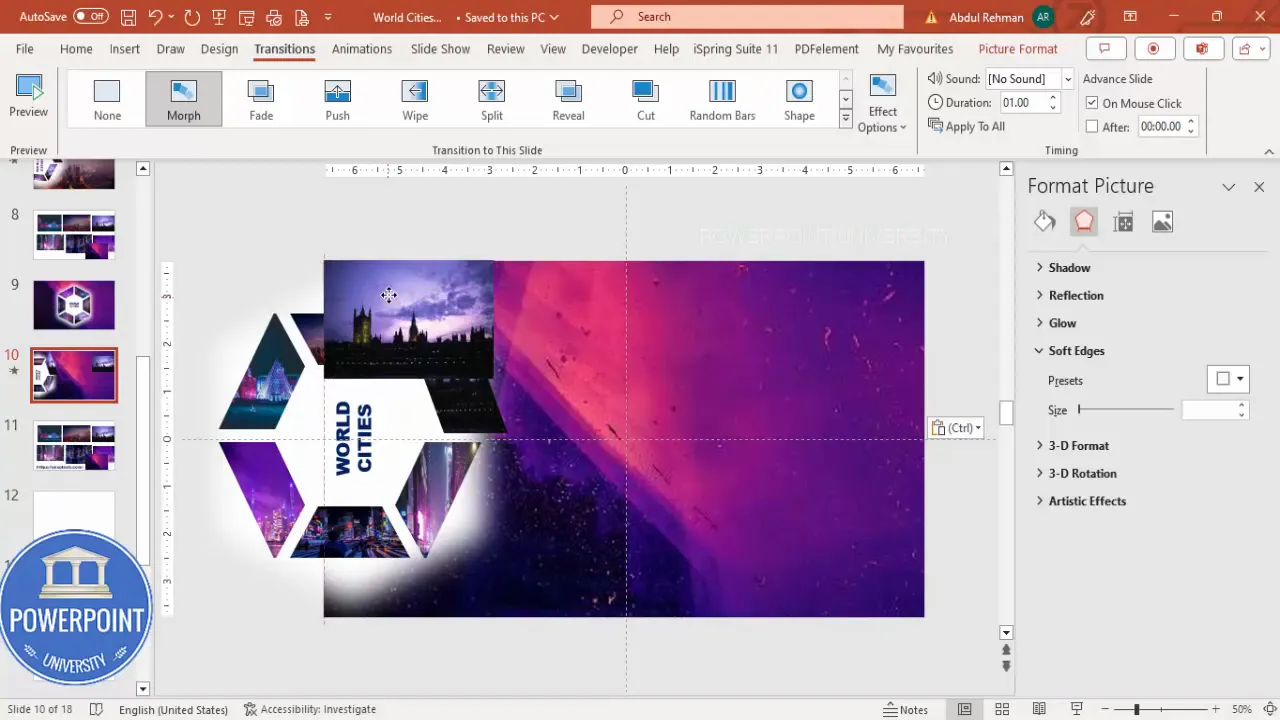The image size is (1280, 720).
Task: Collapse the Soft Edges section
Action: pyautogui.click(x=1076, y=351)
